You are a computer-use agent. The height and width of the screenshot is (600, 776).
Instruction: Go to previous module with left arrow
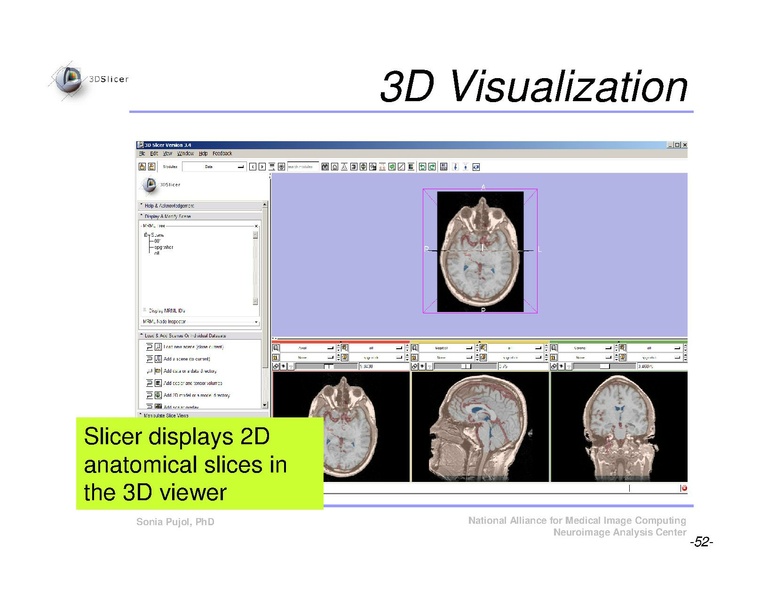[252, 167]
